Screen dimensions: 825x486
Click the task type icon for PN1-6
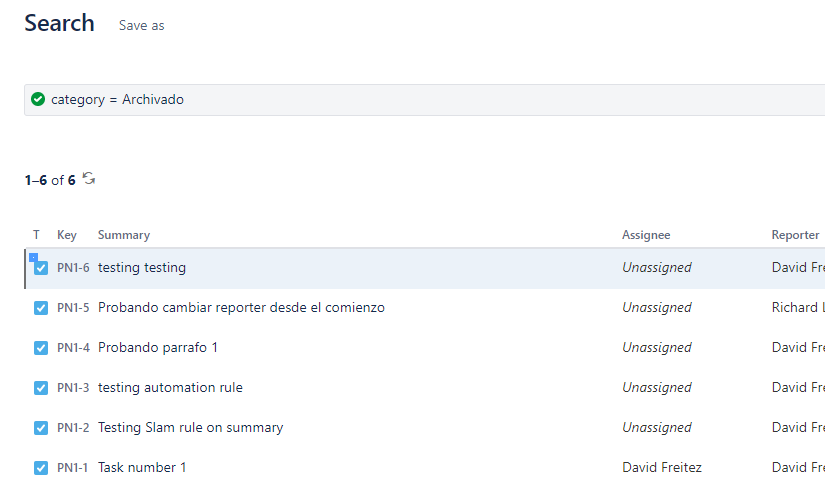(41, 268)
